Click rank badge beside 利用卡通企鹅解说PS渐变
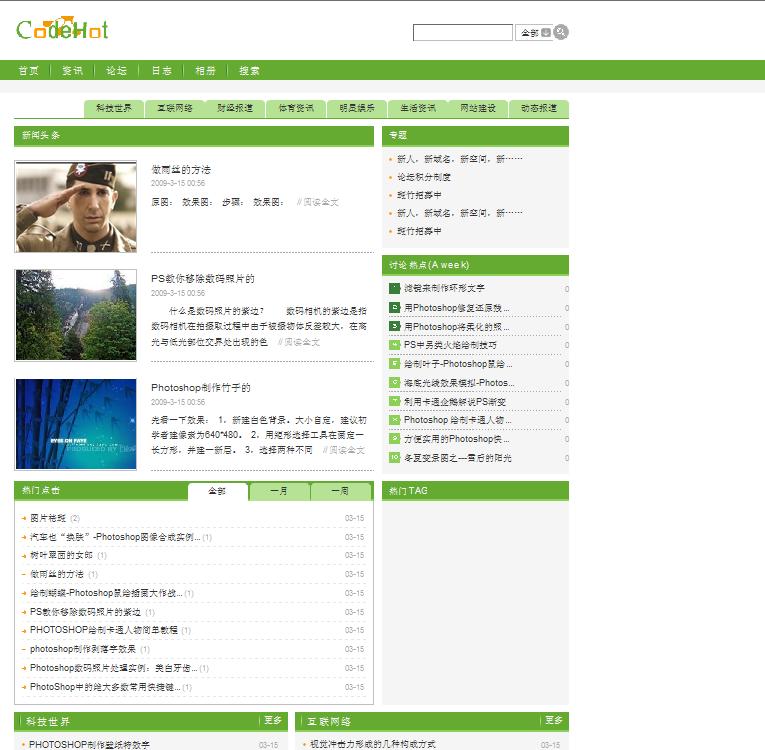765x750 pixels. click(394, 401)
